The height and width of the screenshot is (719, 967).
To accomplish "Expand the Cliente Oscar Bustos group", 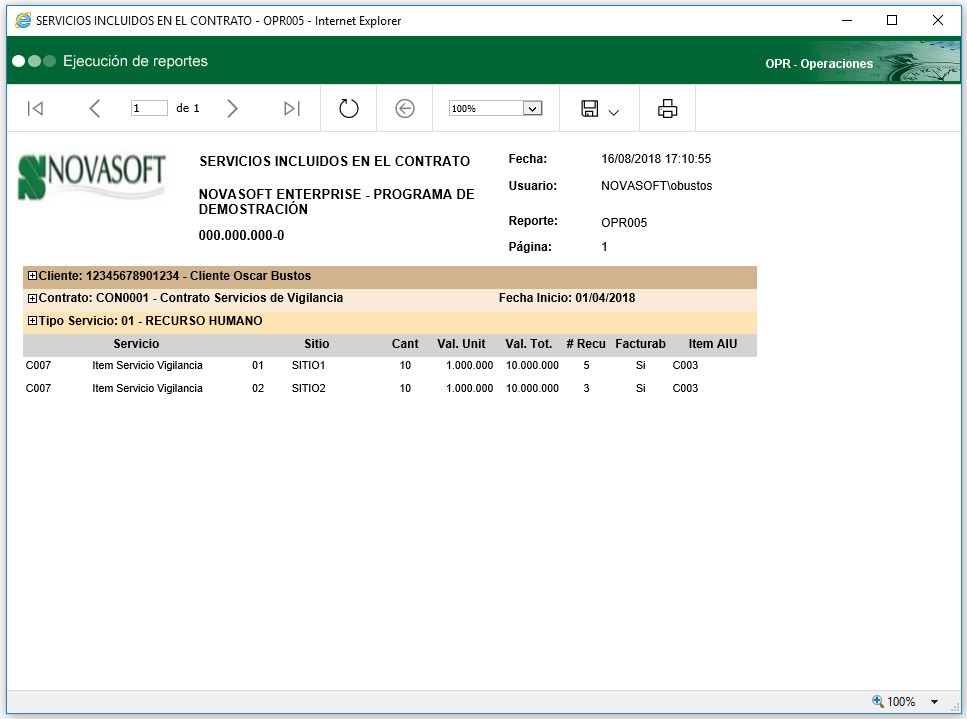I will click(x=32, y=276).
